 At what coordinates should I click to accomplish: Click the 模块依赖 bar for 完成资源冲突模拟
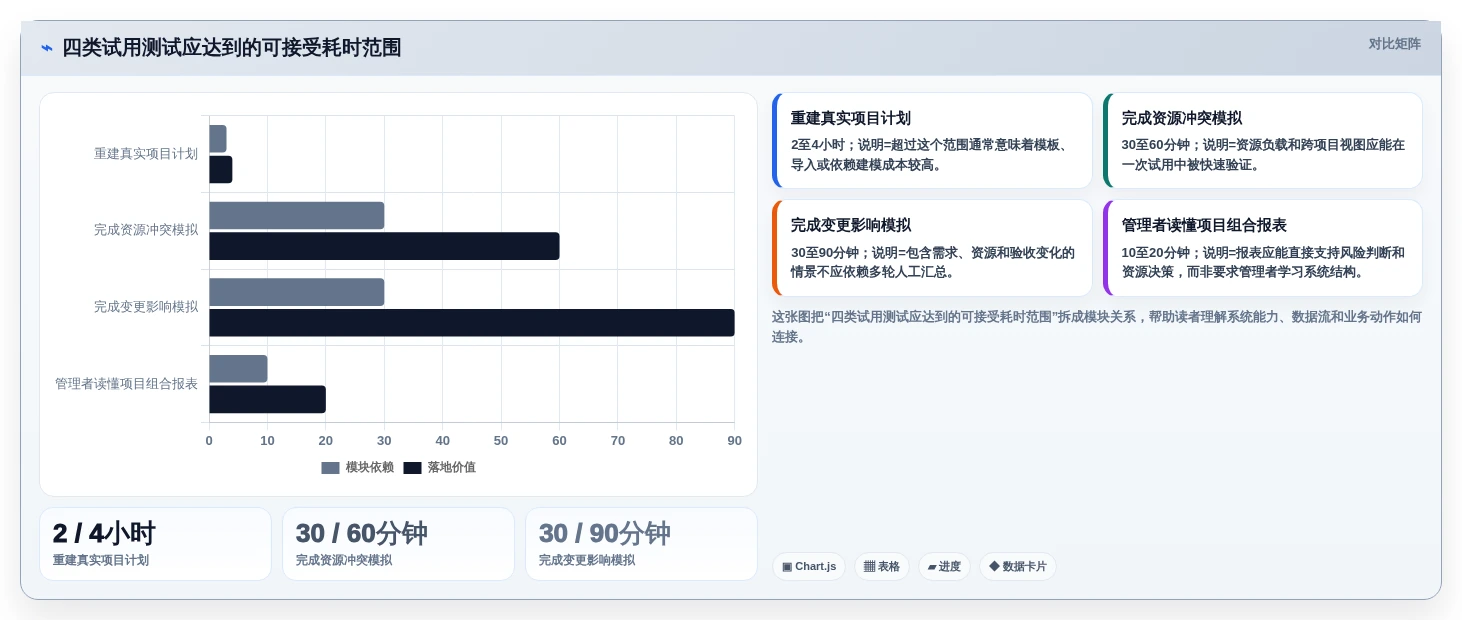pyautogui.click(x=296, y=215)
